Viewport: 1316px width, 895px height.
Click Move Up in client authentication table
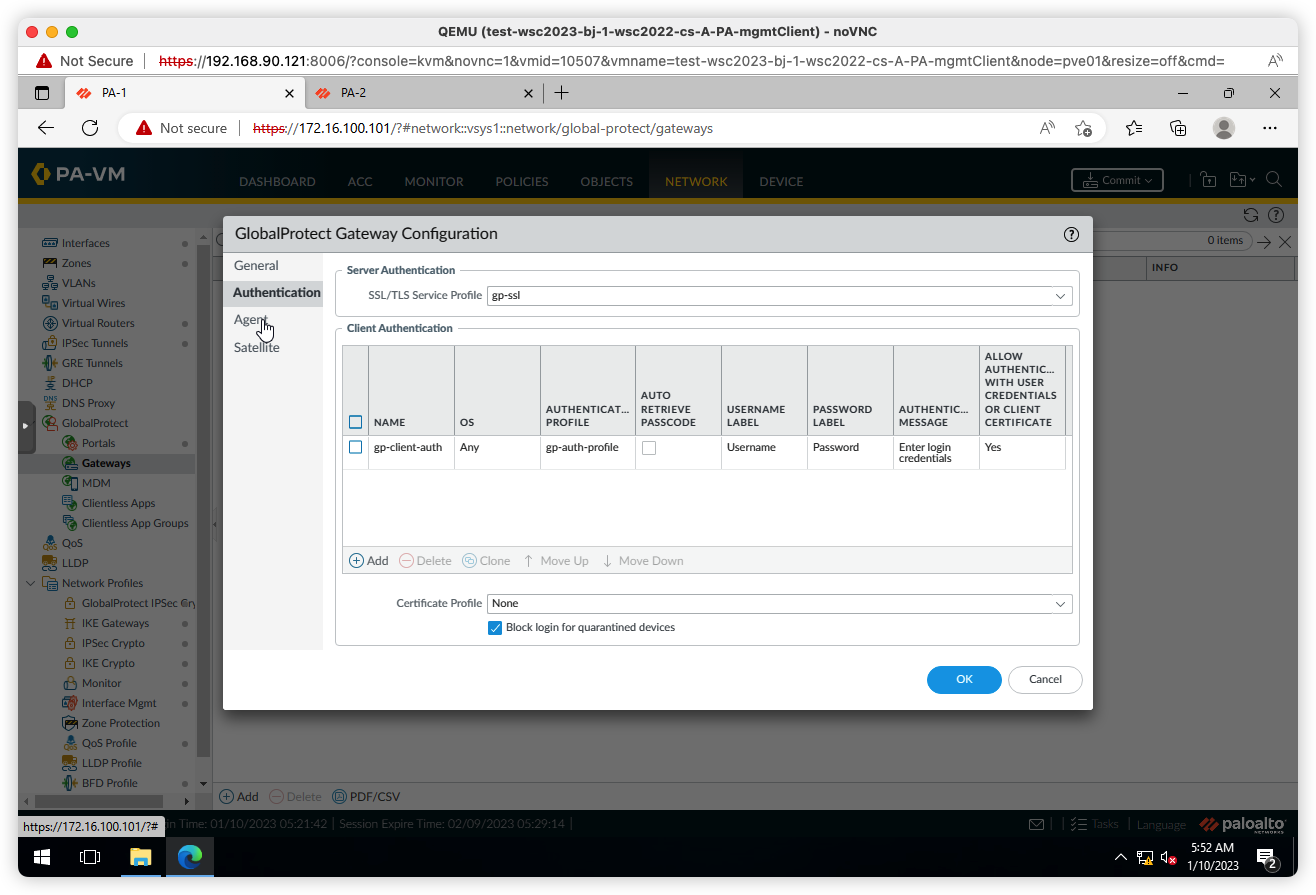(x=556, y=561)
